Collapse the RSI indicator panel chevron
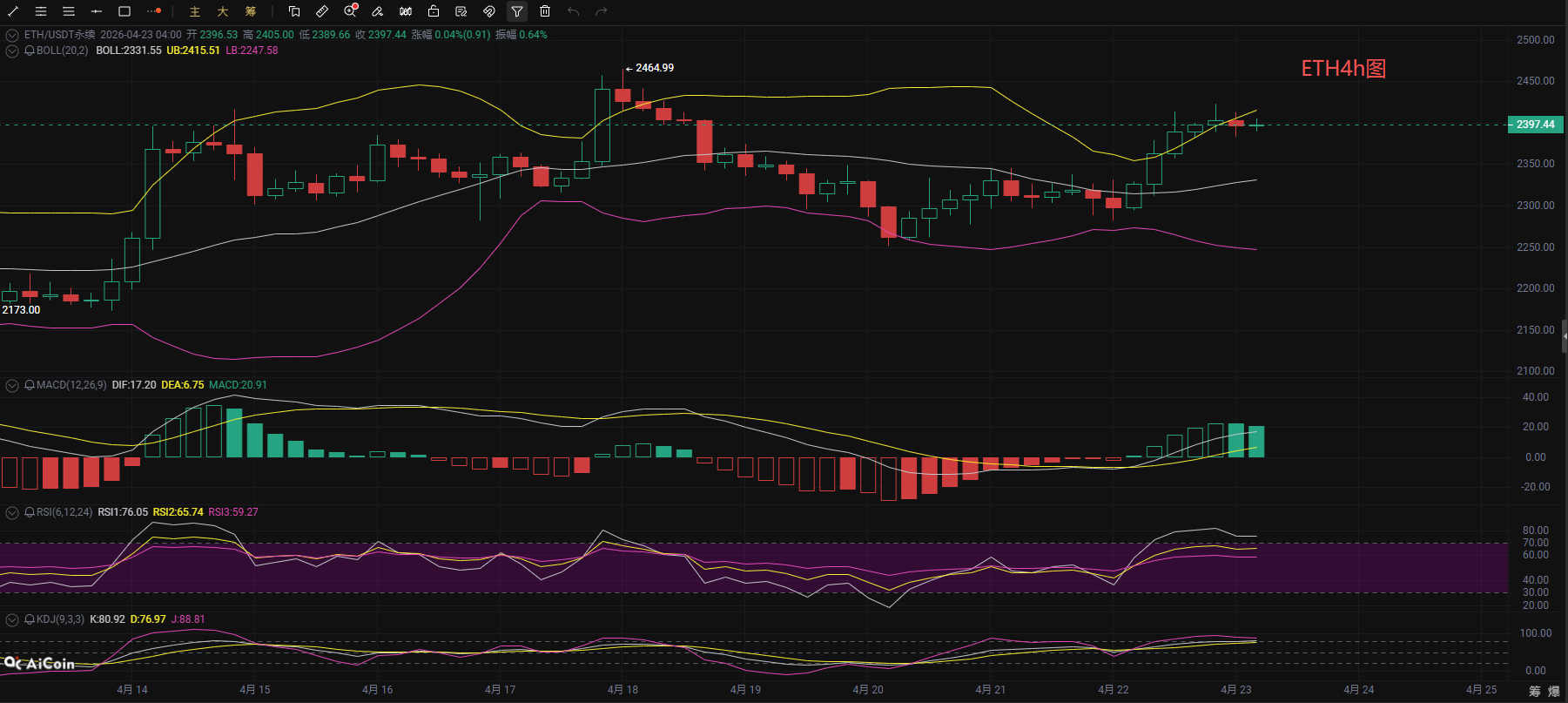This screenshot has height=703, width=1568. [x=12, y=512]
